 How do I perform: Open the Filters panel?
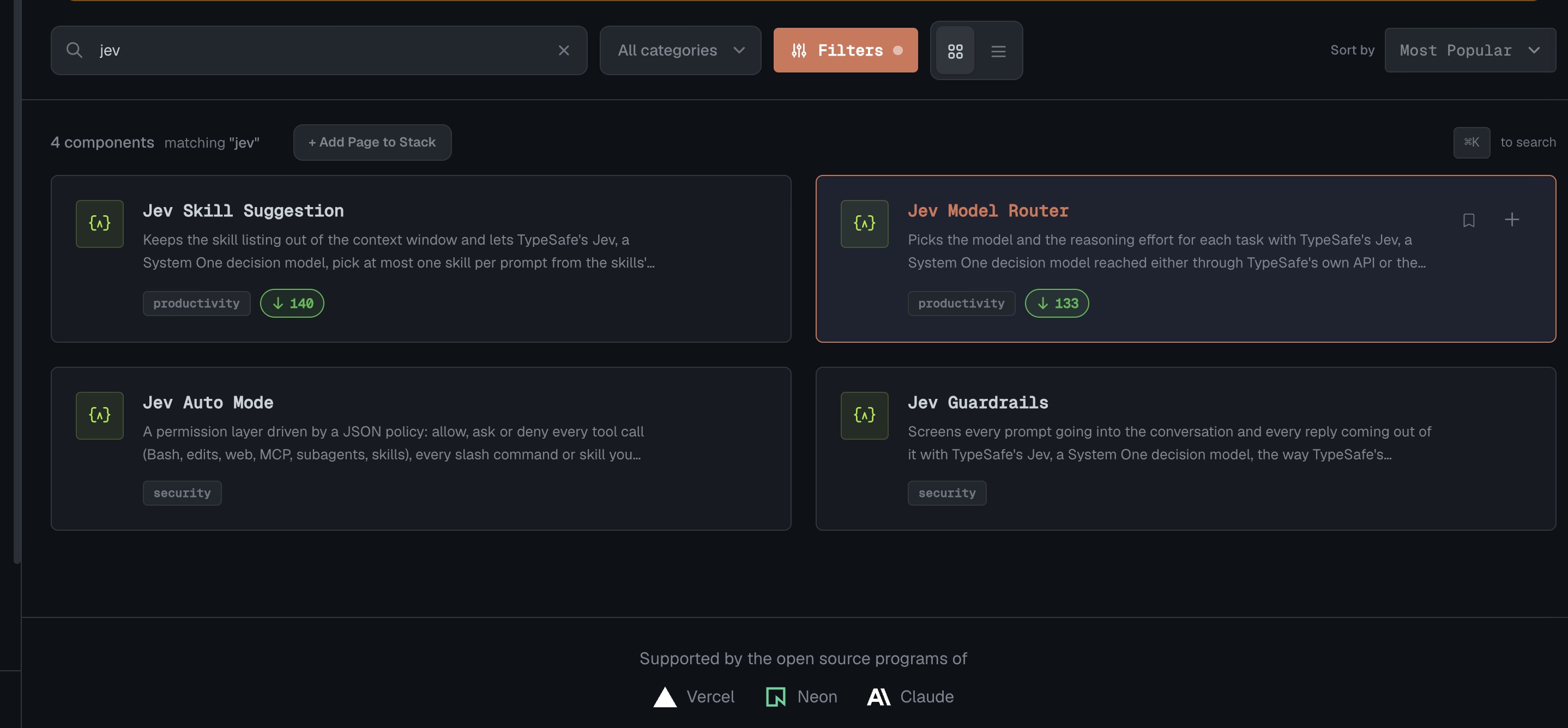click(845, 51)
